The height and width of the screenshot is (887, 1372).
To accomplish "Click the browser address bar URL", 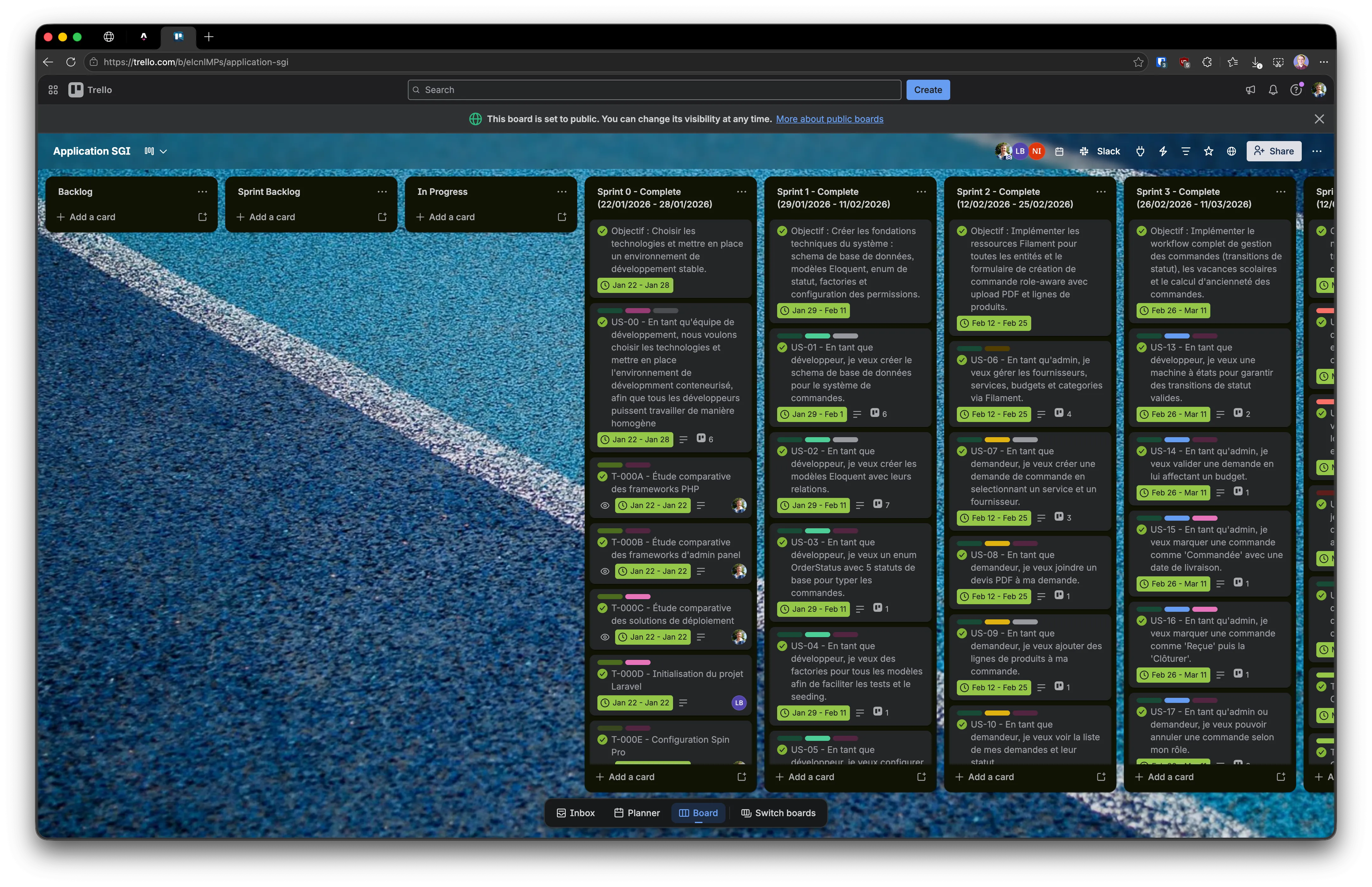I will [196, 62].
